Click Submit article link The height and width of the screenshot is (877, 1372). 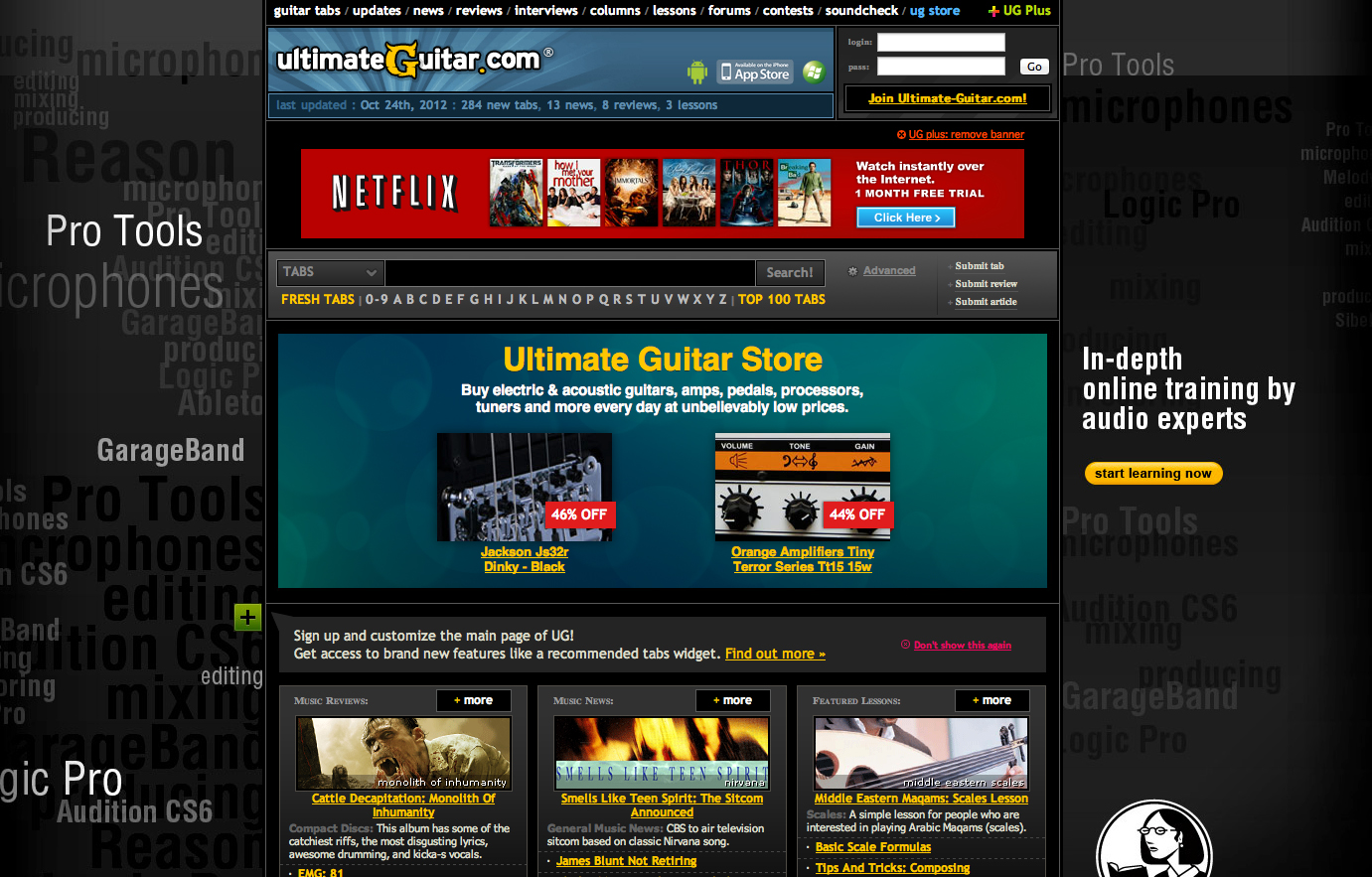(987, 302)
